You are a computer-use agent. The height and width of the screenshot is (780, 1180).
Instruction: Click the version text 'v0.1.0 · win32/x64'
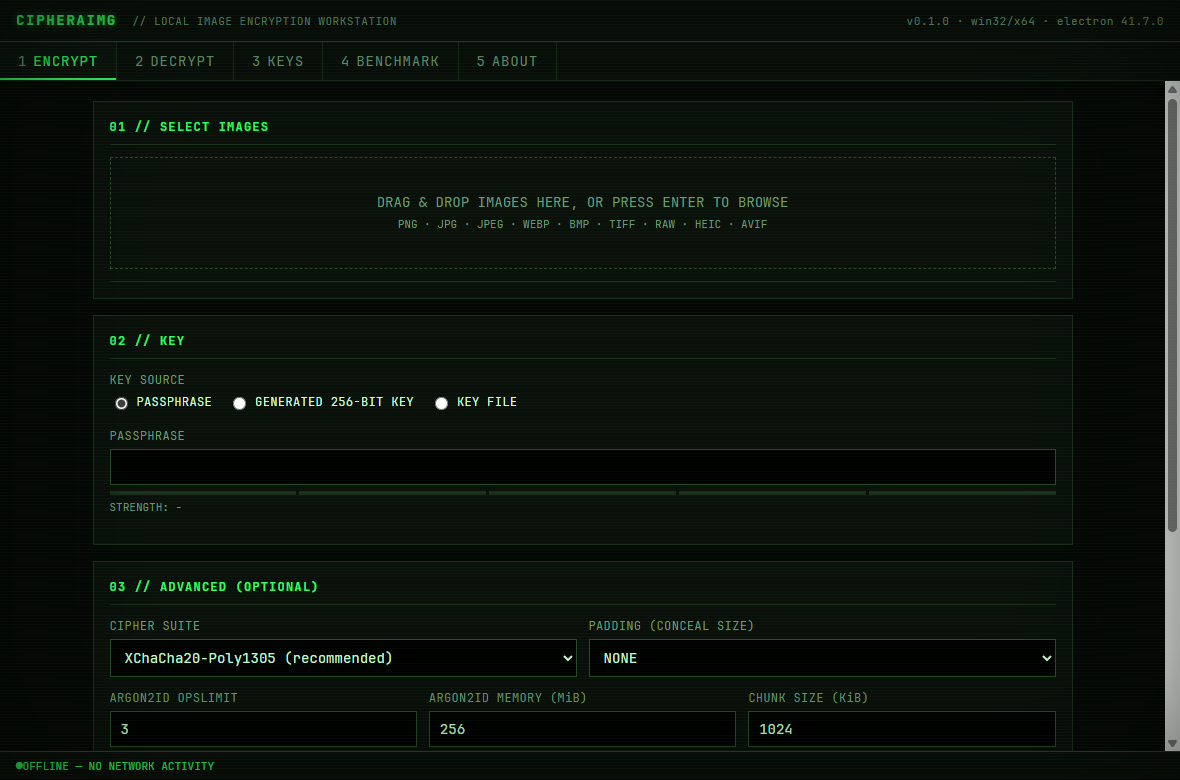tap(970, 21)
